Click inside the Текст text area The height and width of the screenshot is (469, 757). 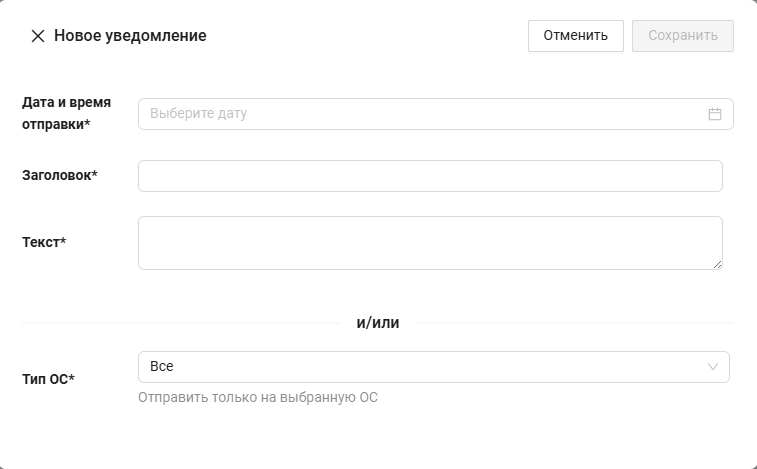coord(430,242)
